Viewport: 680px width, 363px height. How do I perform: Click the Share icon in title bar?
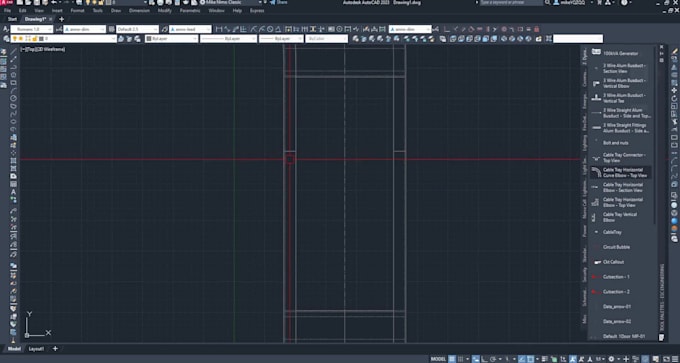point(278,3)
